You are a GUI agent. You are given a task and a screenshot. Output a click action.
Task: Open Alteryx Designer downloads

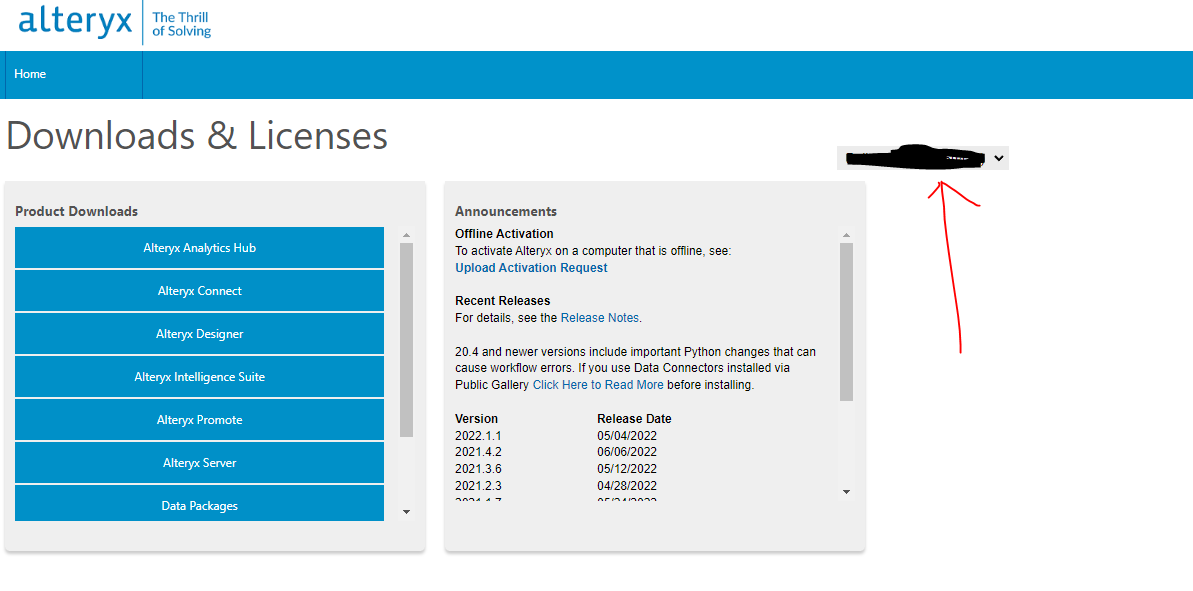coord(199,333)
